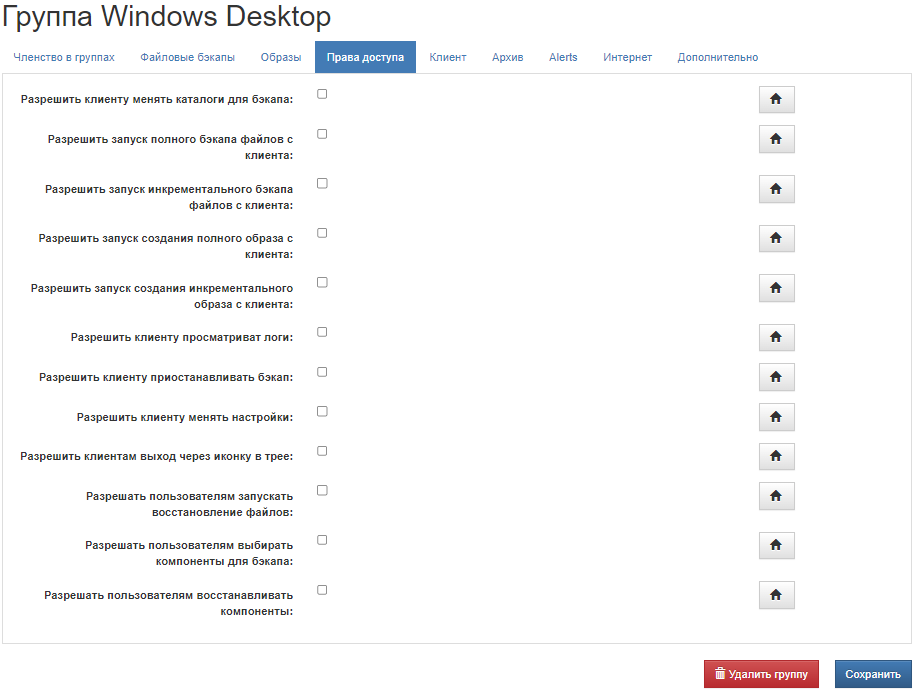Click Сохранить button
The image size is (916, 694).
873,674
